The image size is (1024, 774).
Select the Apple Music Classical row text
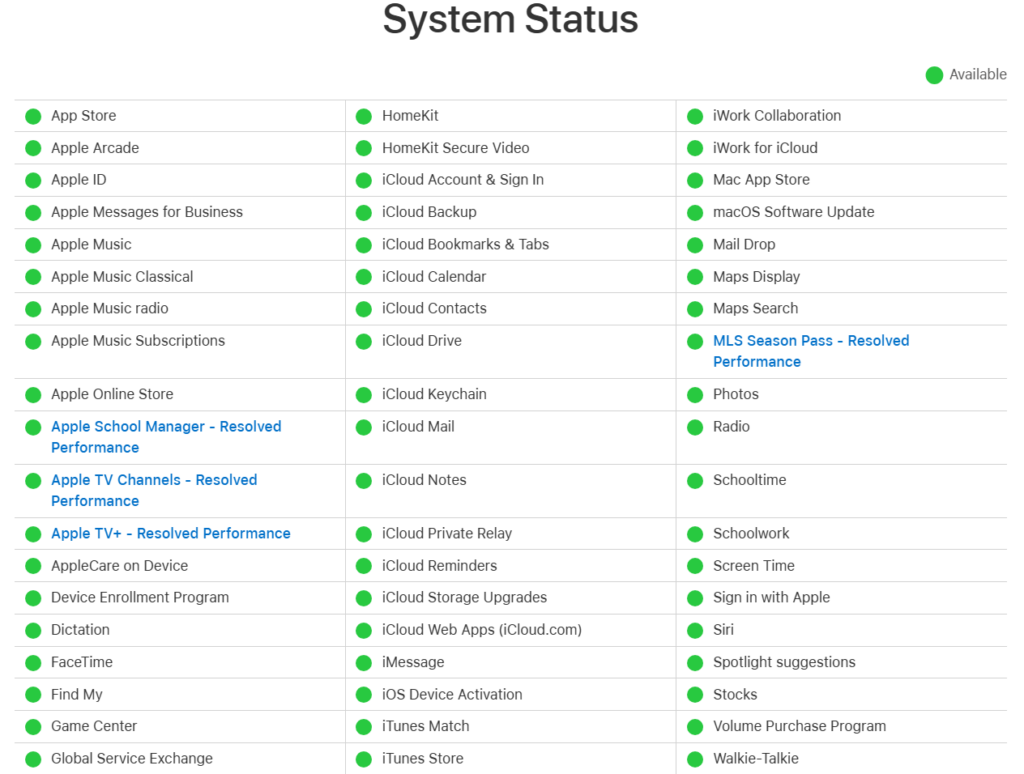(122, 276)
